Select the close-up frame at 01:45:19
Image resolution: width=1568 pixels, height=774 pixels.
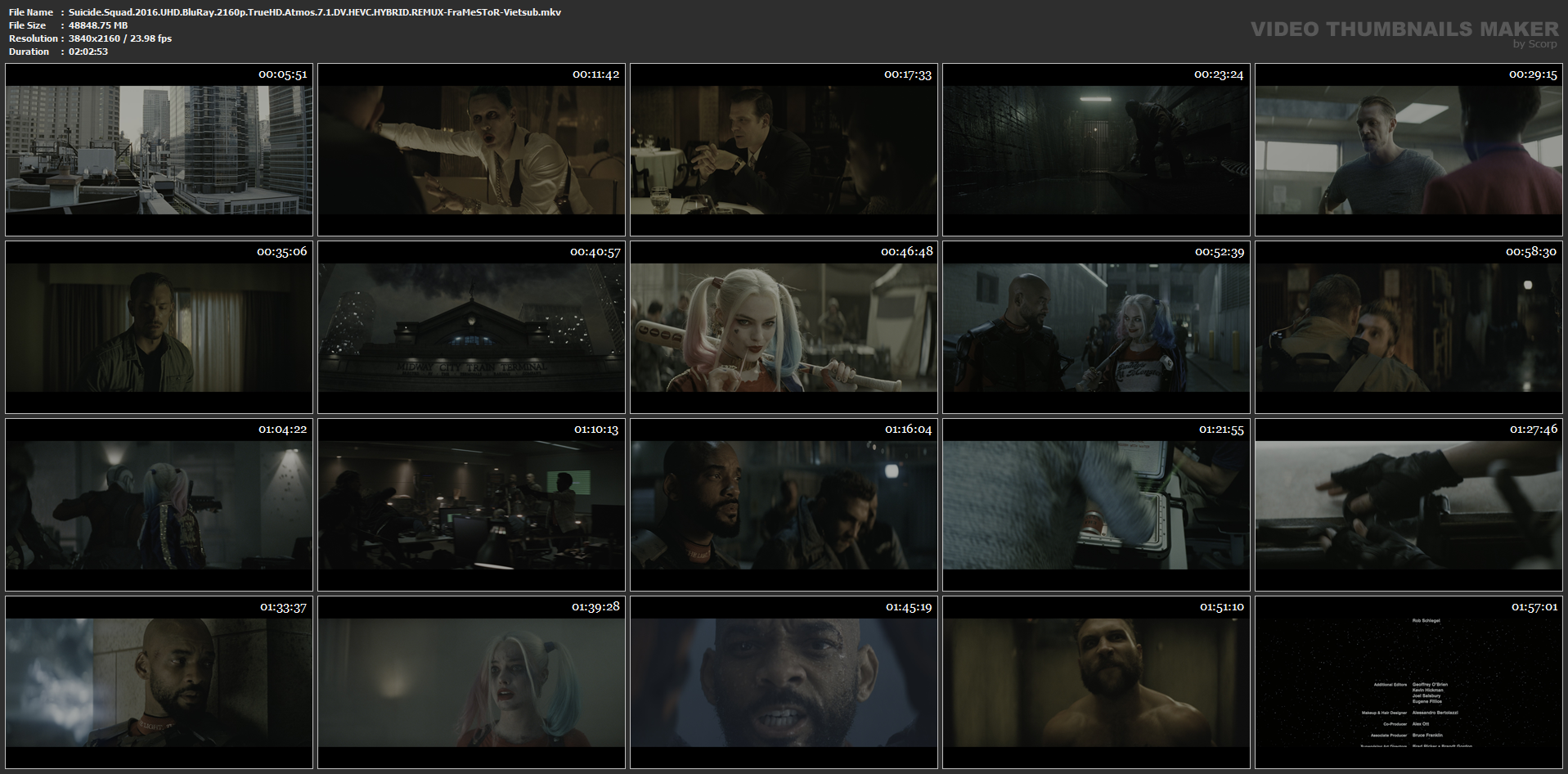click(x=784, y=682)
